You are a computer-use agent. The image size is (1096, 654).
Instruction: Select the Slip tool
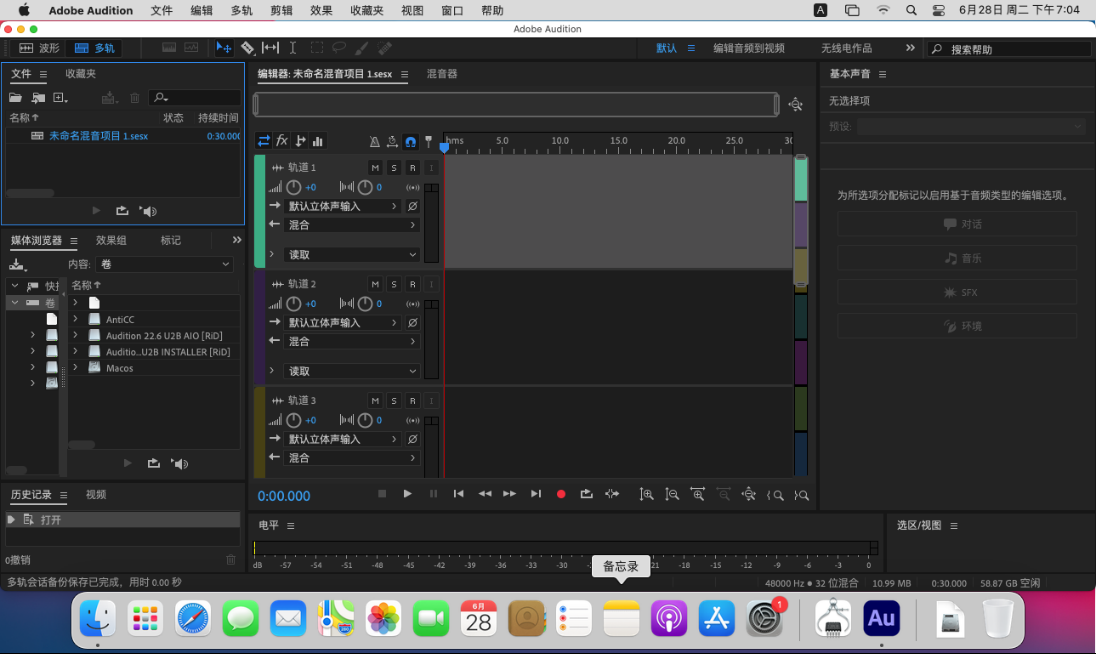(270, 48)
